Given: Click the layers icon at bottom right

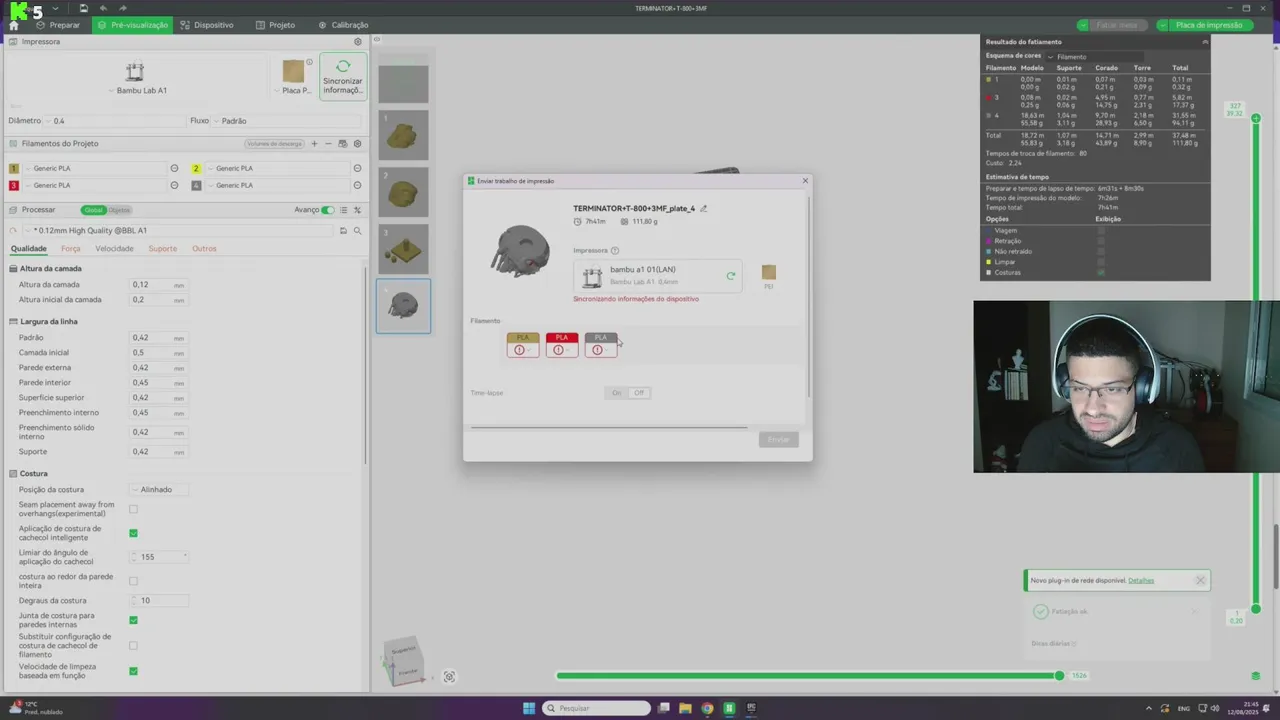Looking at the screenshot, I should point(1256,675).
